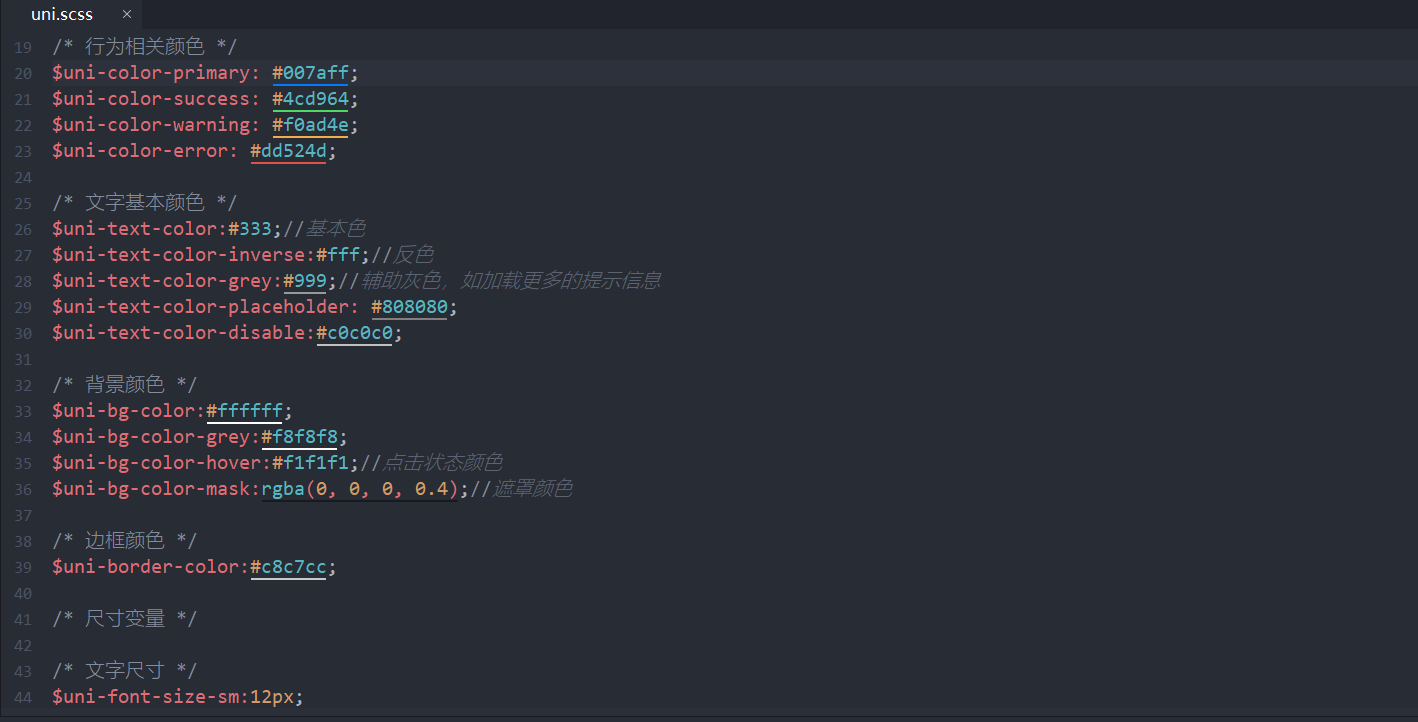Pick the #dd524d error color value
1418x722 pixels.
tap(288, 151)
